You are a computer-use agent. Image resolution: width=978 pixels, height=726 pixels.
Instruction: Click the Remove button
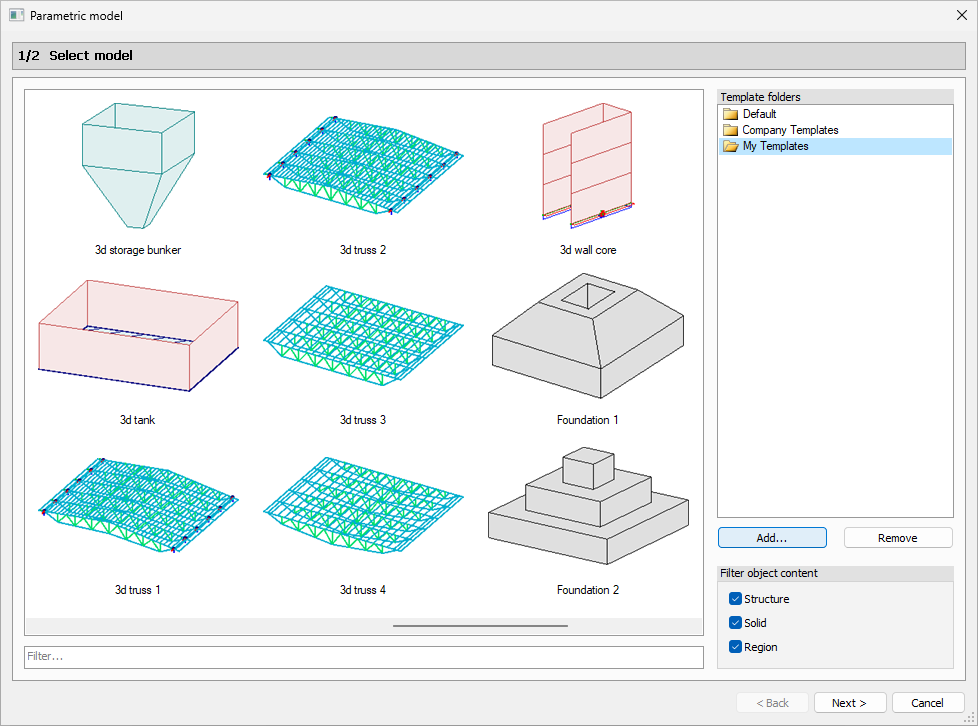pos(897,538)
